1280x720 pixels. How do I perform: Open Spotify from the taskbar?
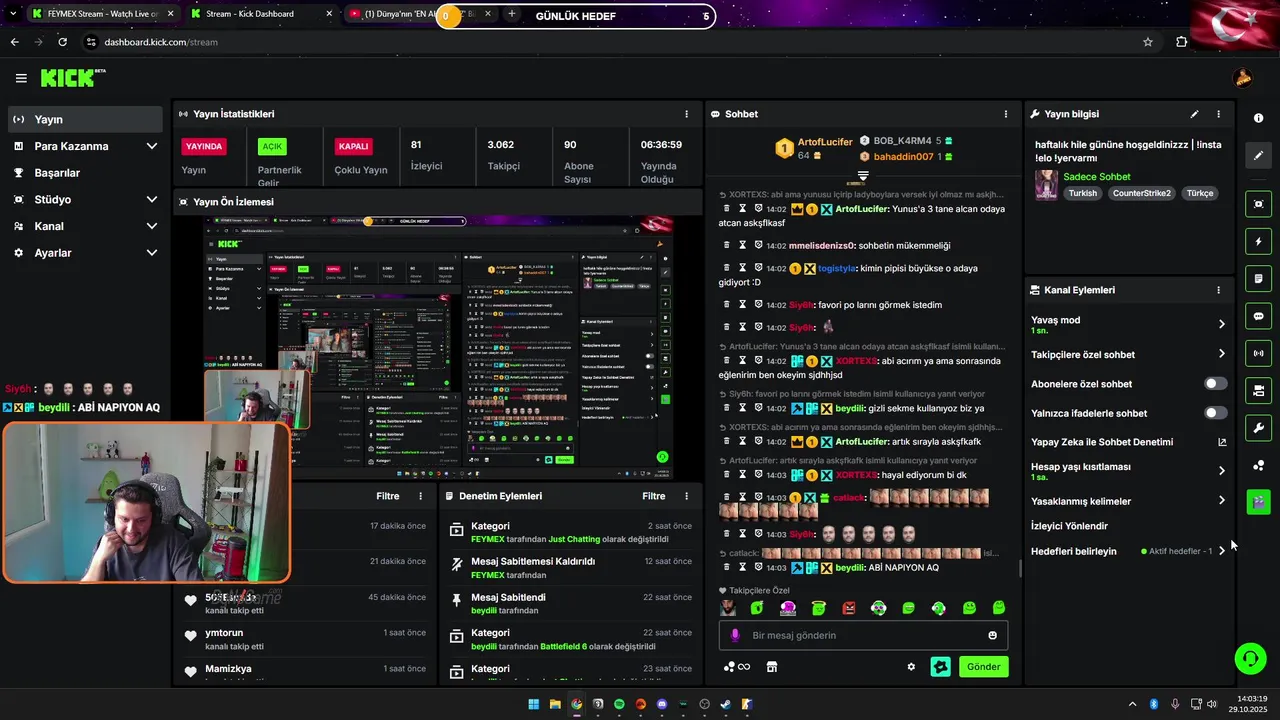point(620,704)
